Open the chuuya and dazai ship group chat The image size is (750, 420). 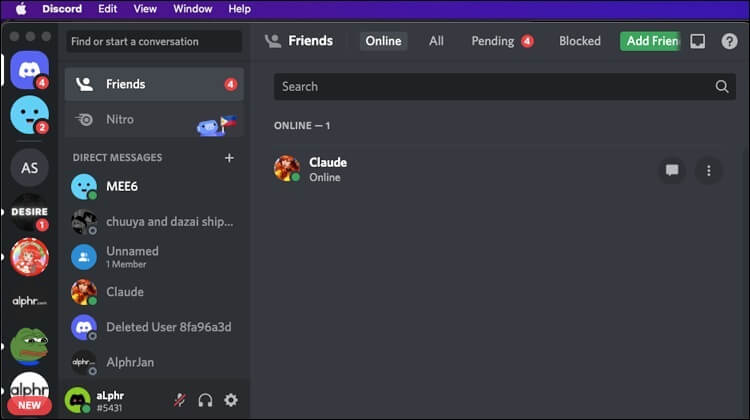click(x=154, y=221)
